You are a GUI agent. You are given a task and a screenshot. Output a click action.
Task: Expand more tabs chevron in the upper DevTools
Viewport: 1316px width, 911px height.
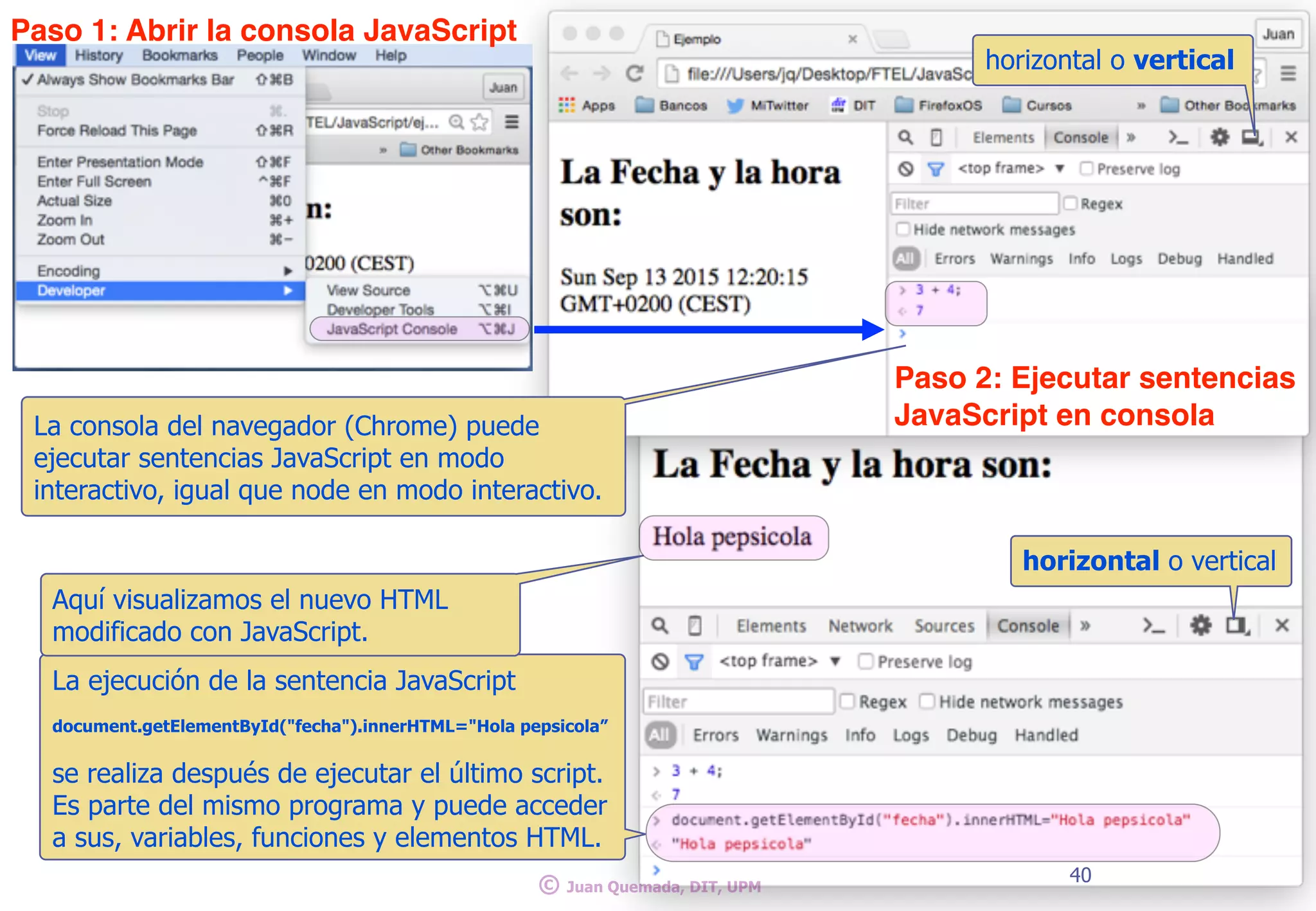[x=1131, y=137]
